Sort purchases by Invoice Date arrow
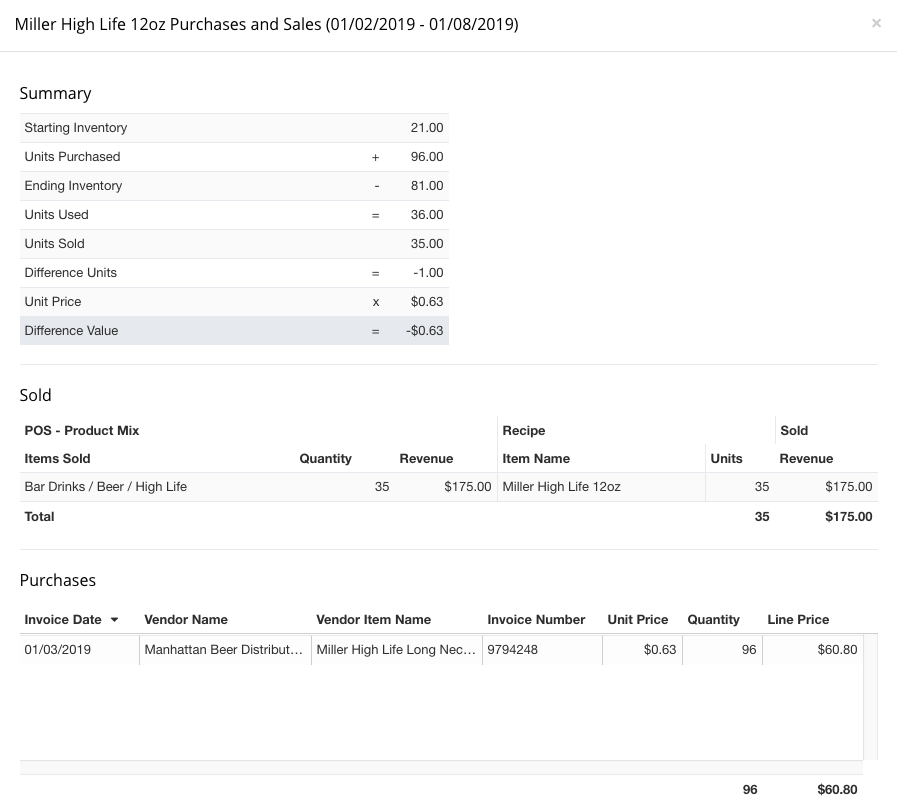This screenshot has width=897, height=805. (x=114, y=620)
